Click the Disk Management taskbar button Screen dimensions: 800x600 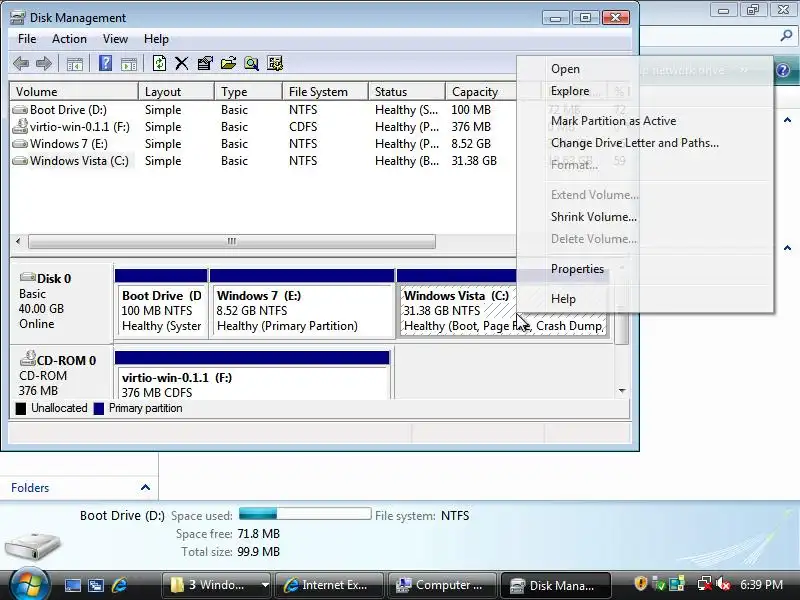coord(555,585)
